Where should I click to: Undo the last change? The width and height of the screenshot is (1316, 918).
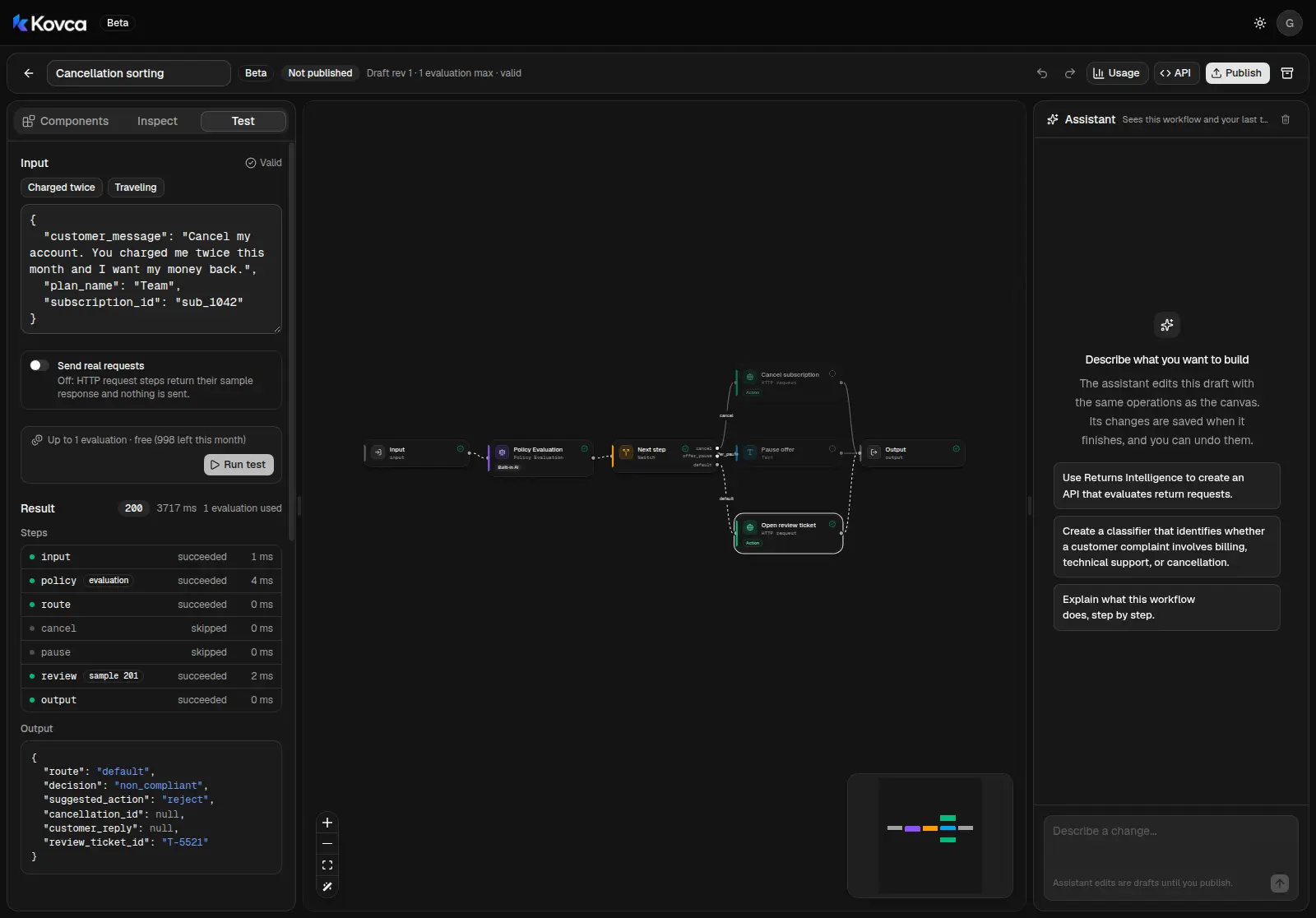(x=1042, y=73)
